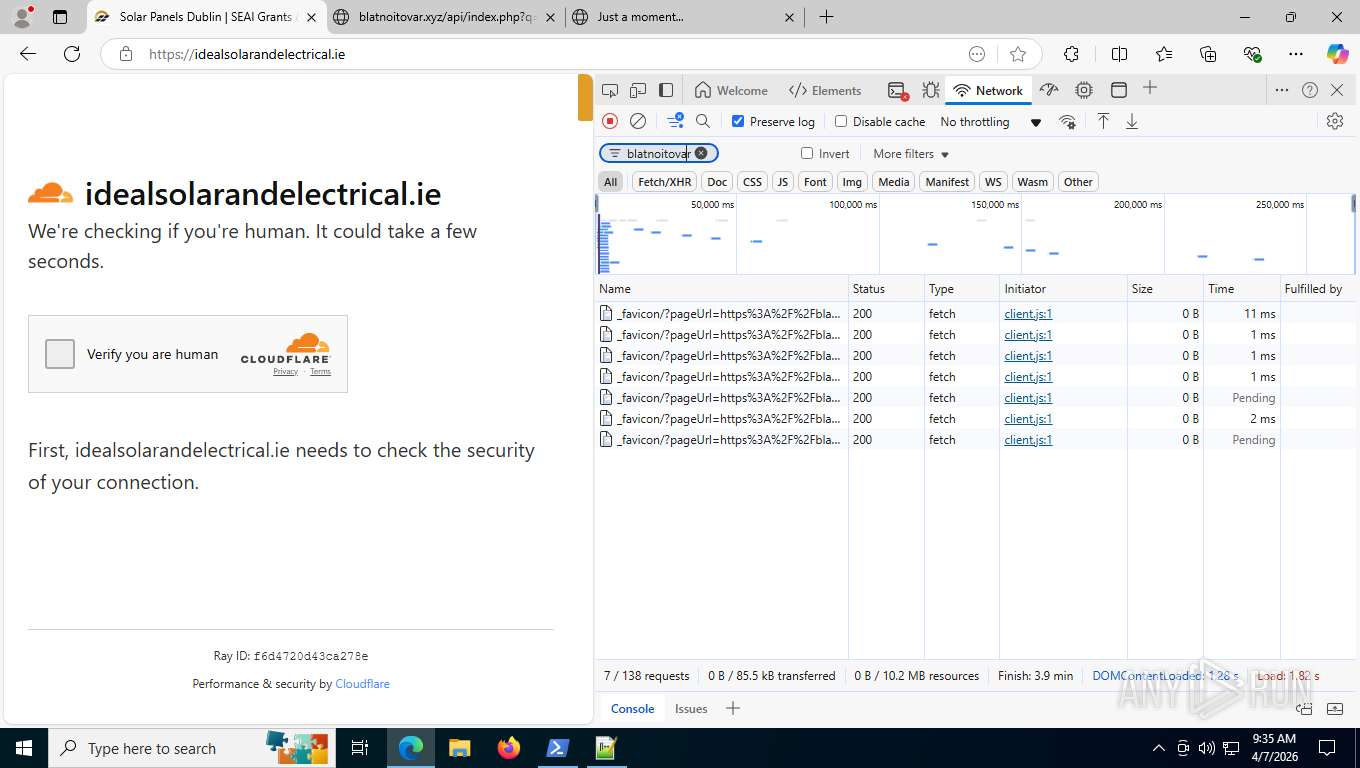Refresh the current page
Image resolution: width=1360 pixels, height=768 pixels.
point(72,54)
